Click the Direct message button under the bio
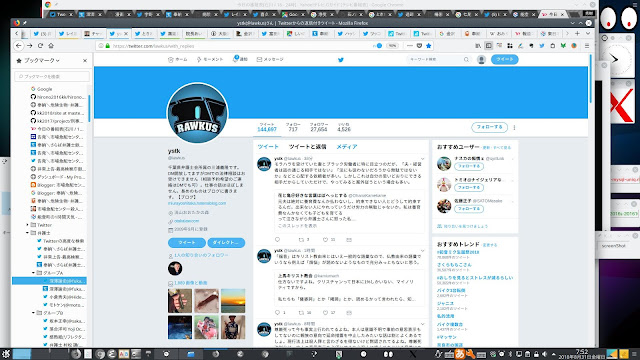Image resolution: width=640 pixels, height=360 pixels. (226, 242)
